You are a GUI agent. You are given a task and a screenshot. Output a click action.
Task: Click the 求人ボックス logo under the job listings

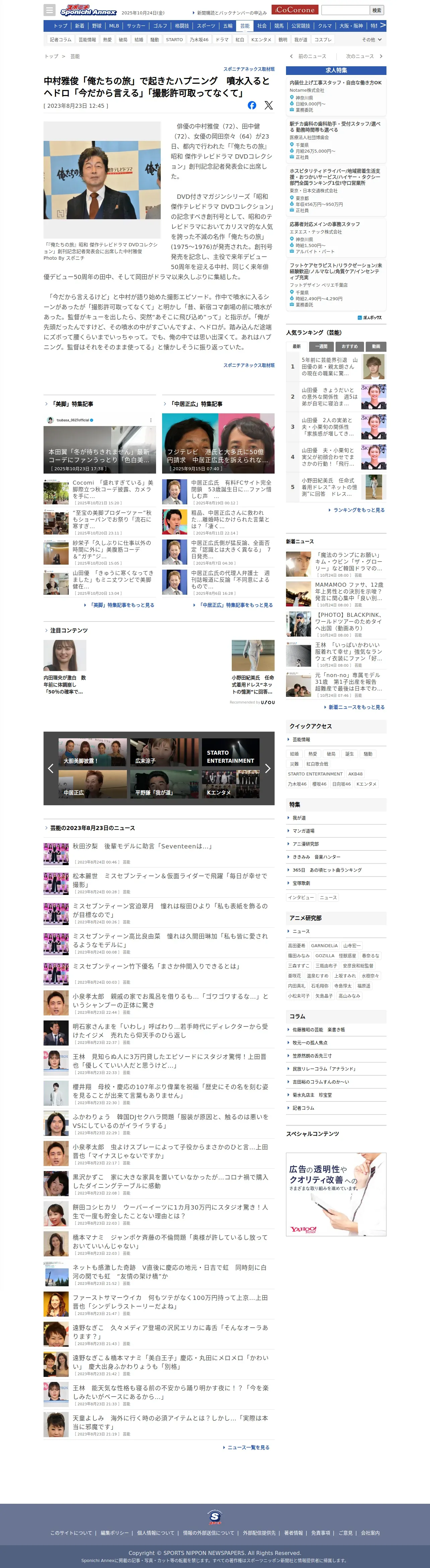click(370, 318)
